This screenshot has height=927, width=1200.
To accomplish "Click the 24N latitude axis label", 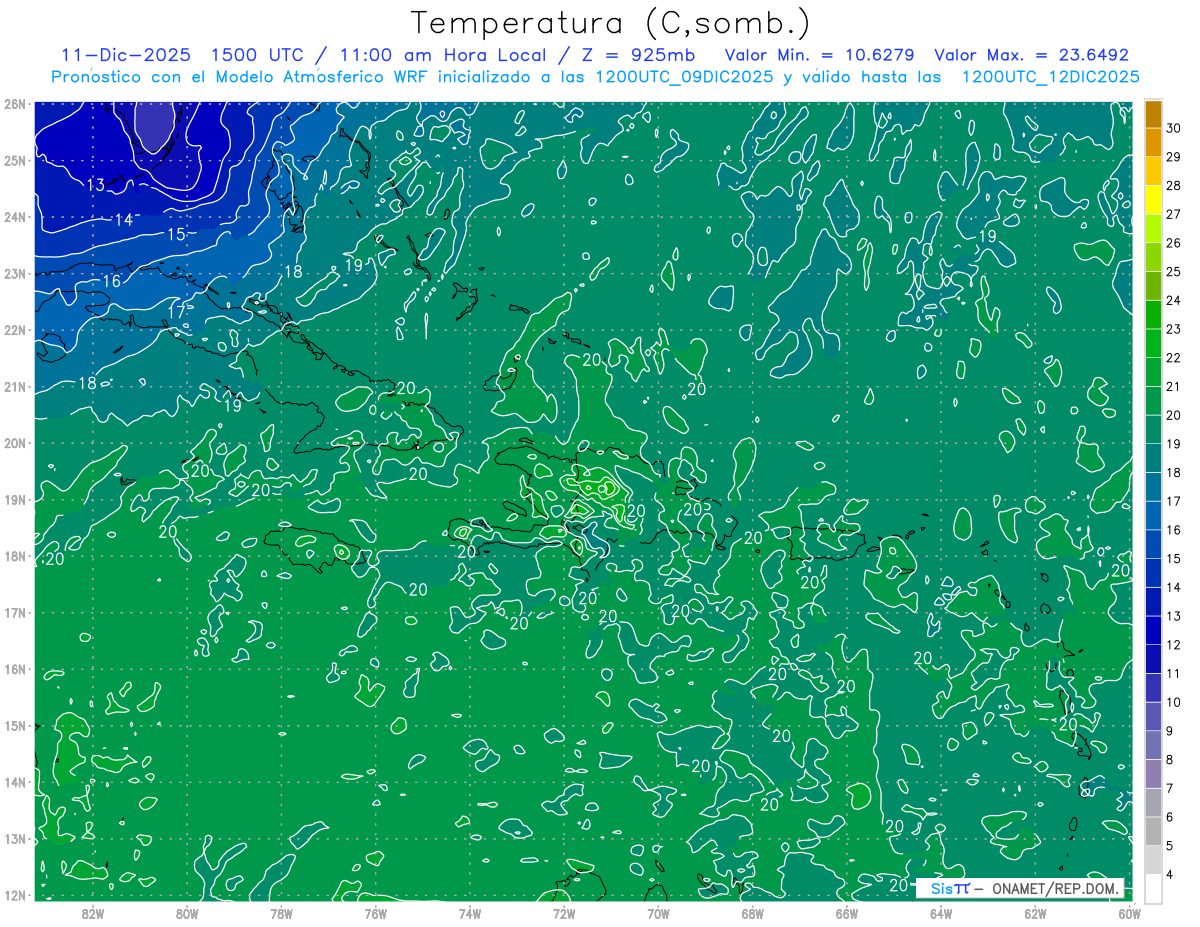I will click(14, 217).
